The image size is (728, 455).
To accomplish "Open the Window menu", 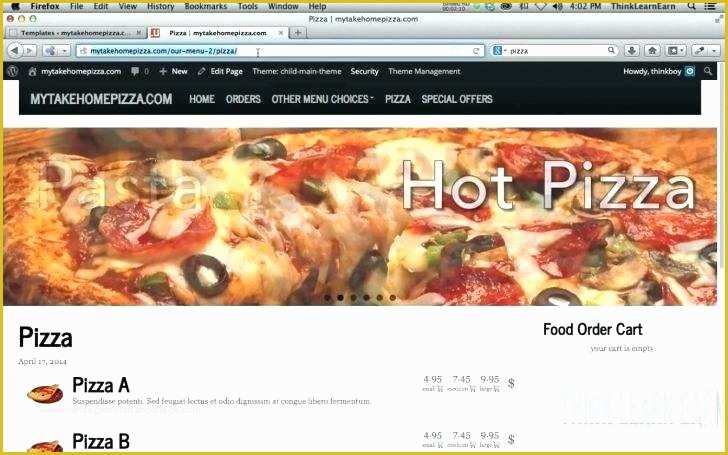I will [x=283, y=6].
